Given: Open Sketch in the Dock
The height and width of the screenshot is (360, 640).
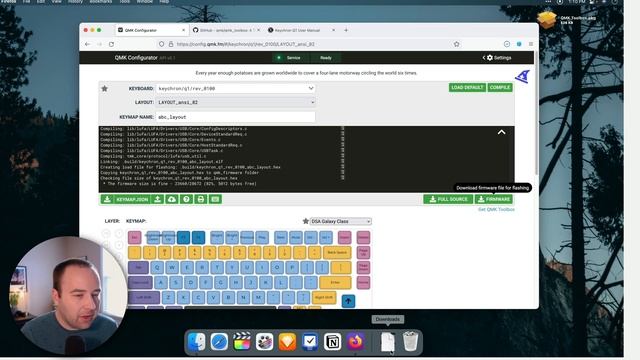Looking at the screenshot, I should 287,342.
